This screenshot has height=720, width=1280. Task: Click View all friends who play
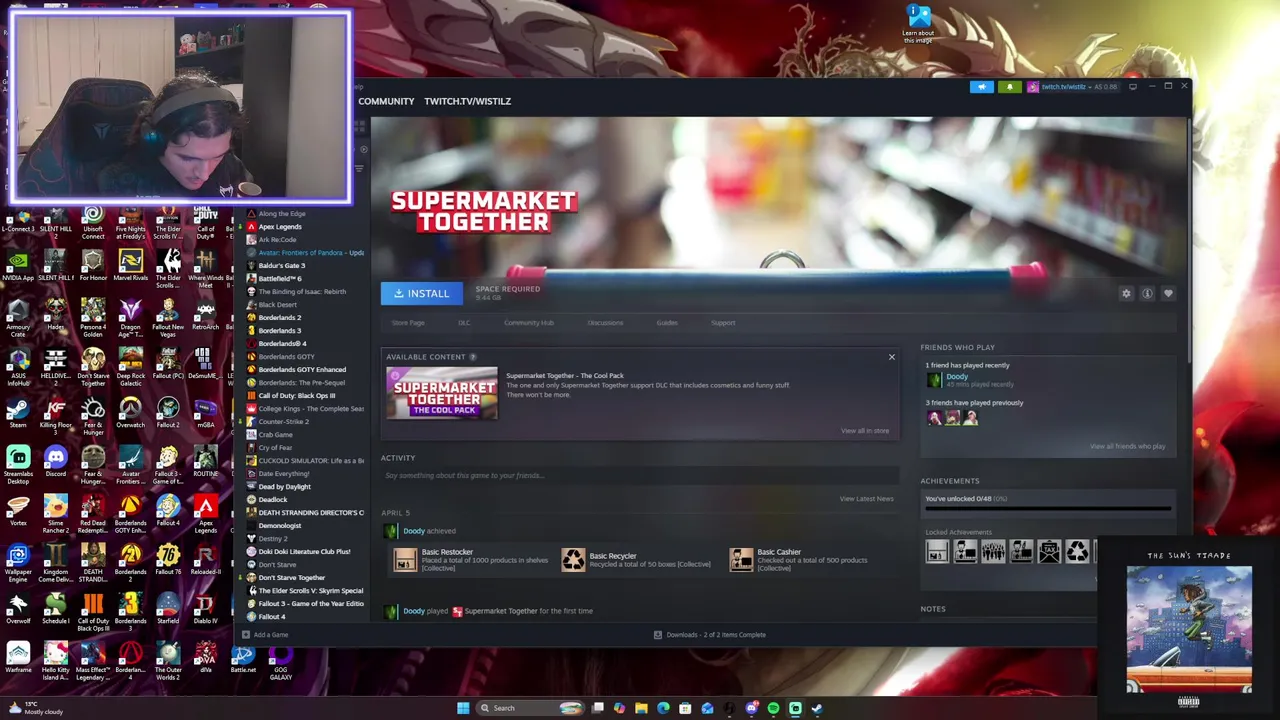[1127, 446]
